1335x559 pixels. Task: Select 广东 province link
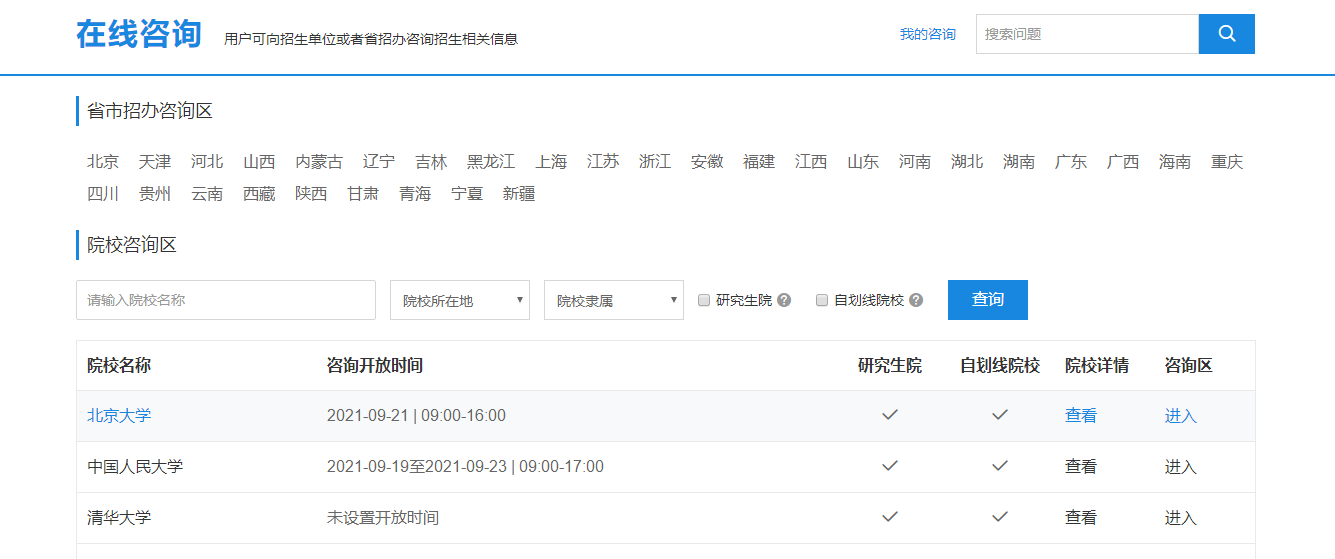tap(1071, 162)
